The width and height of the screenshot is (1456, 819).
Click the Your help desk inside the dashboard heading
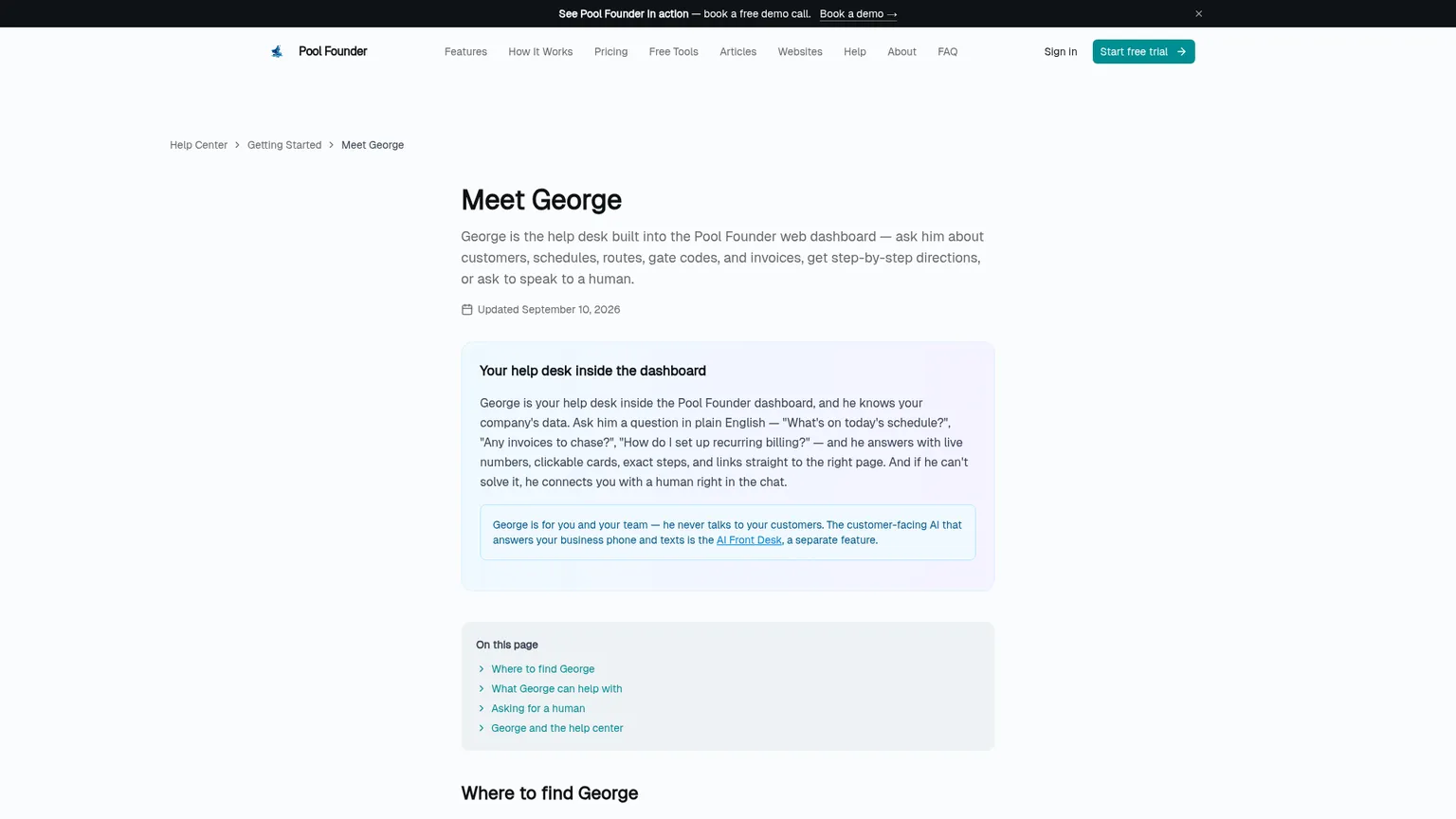coord(592,371)
